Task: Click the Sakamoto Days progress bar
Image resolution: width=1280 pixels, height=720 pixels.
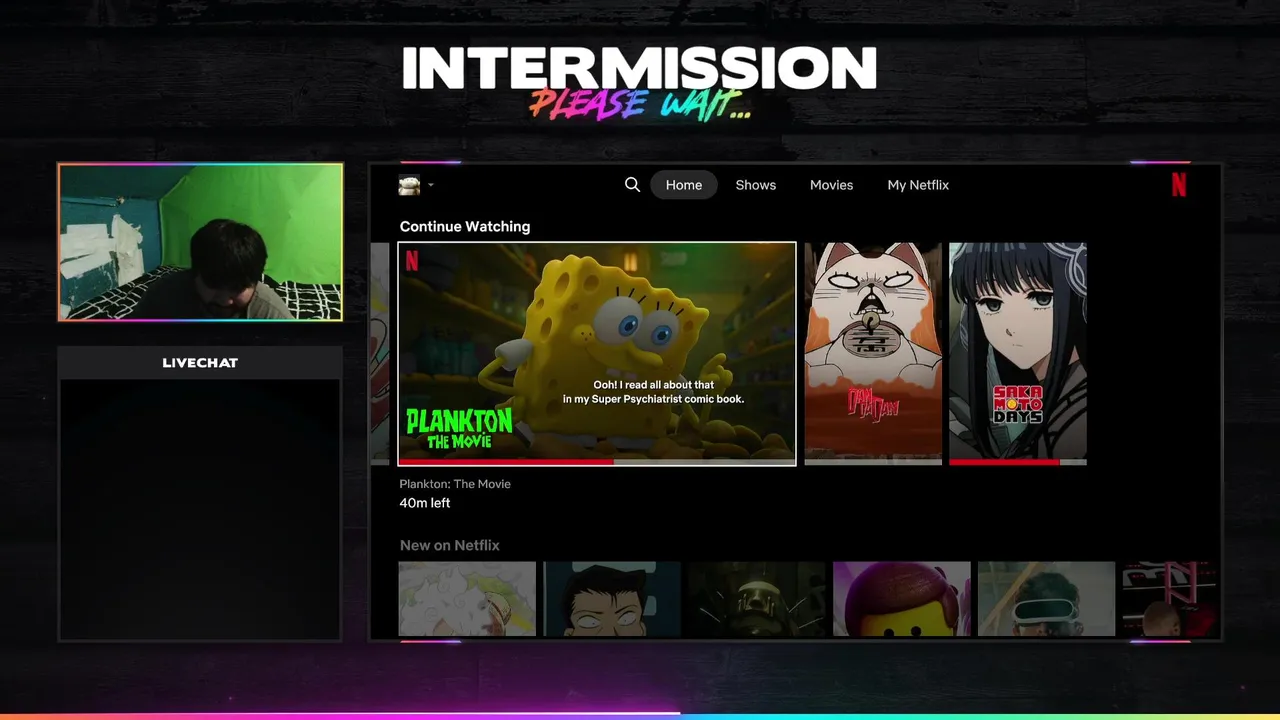Action: [x=1018, y=462]
